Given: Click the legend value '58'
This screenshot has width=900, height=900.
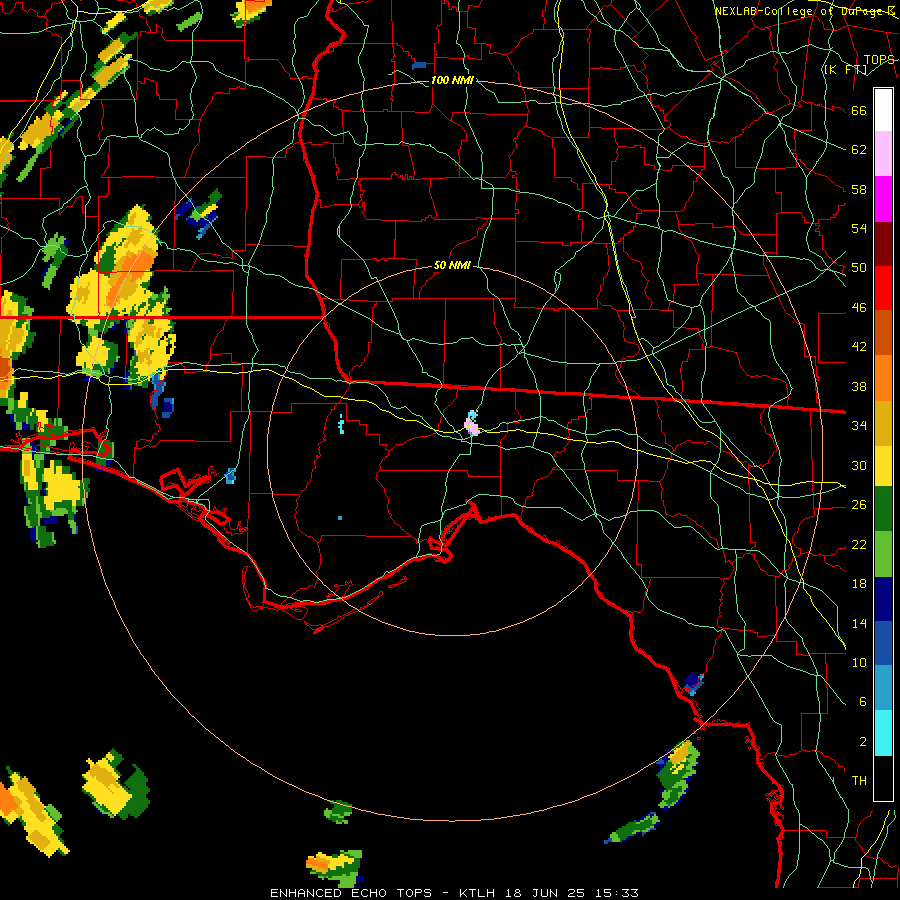Looking at the screenshot, I should point(859,189).
